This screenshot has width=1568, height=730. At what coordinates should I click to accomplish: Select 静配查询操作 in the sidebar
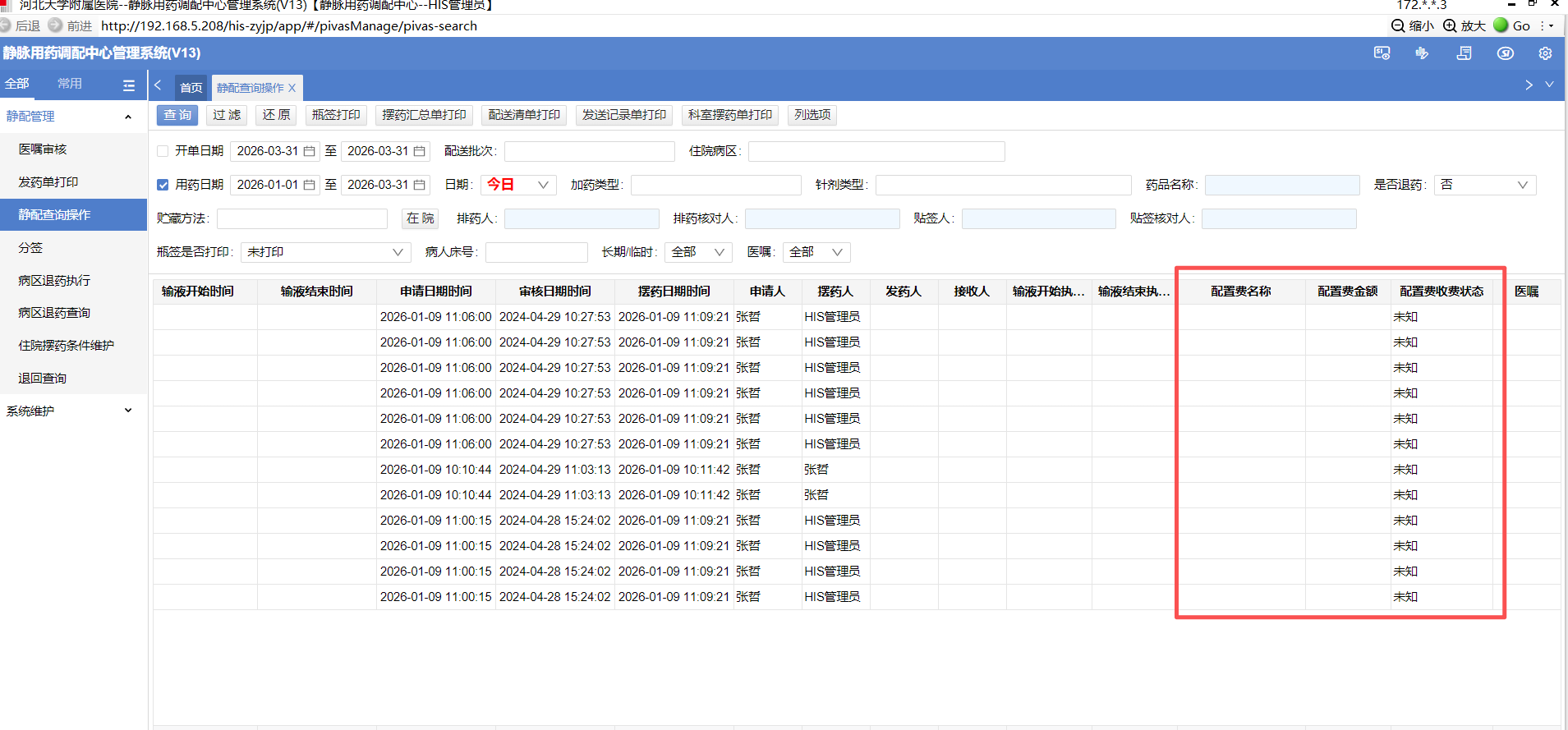pos(73,215)
